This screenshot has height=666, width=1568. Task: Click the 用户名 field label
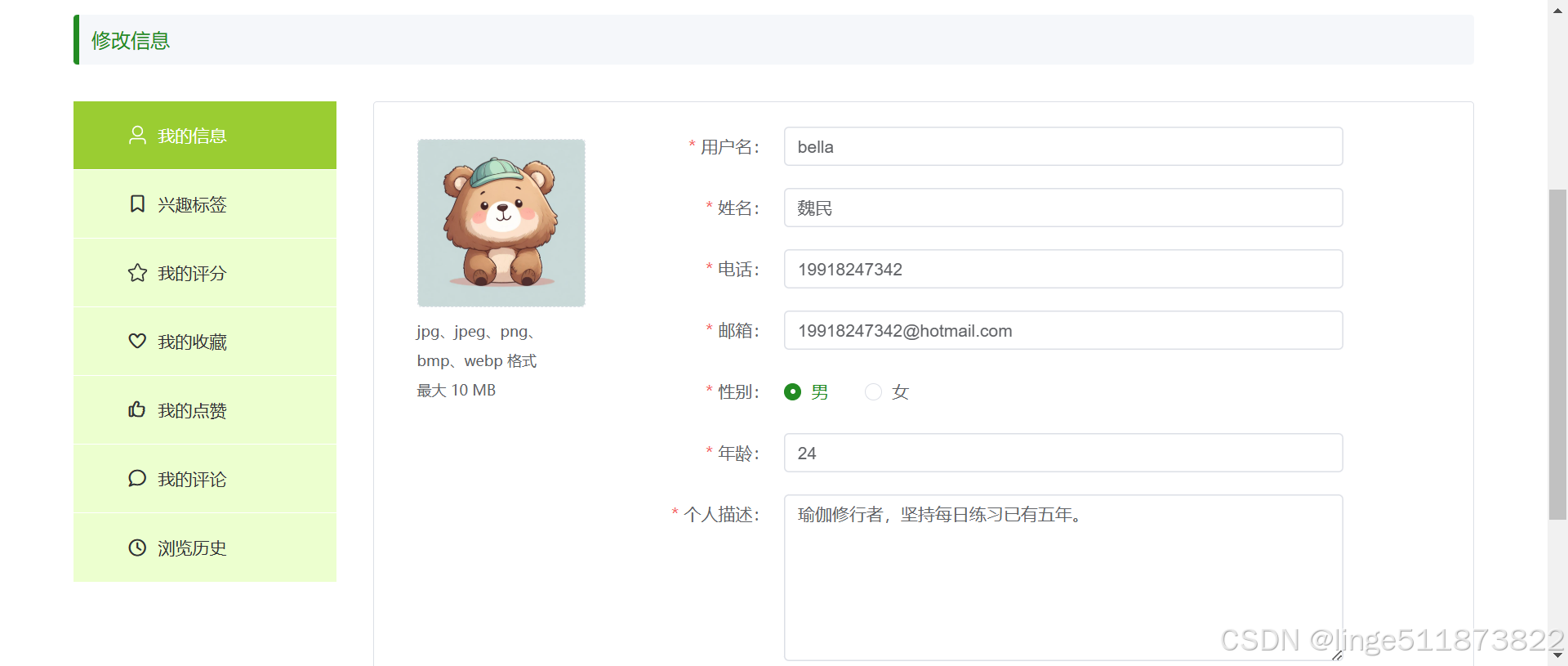click(x=730, y=146)
